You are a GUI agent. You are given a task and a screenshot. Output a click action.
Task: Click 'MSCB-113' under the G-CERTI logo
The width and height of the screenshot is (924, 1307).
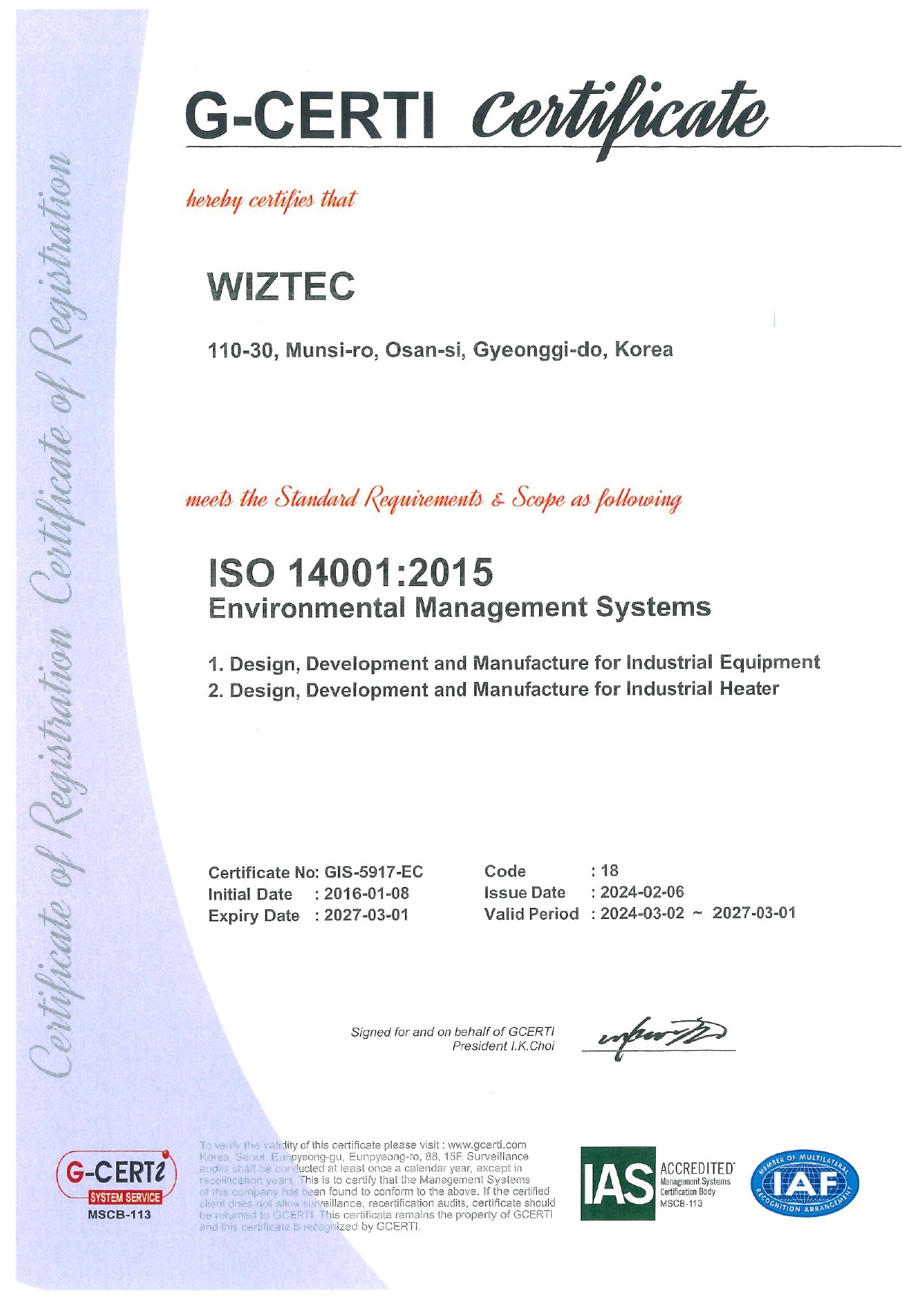pos(119,1215)
